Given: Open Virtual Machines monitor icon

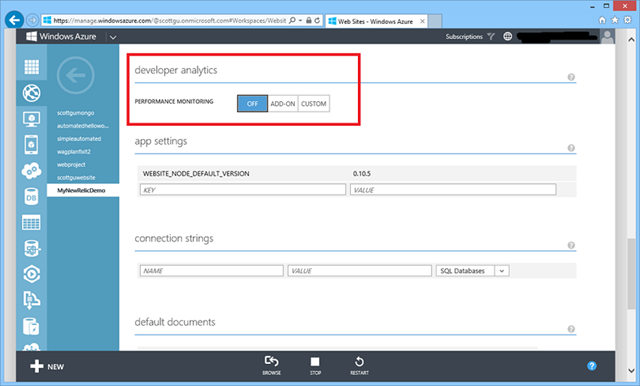Looking at the screenshot, I should pyautogui.click(x=31, y=120).
